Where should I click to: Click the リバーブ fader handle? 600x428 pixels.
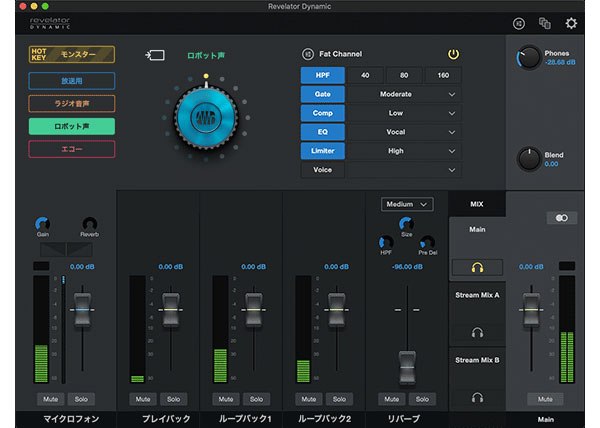point(407,367)
